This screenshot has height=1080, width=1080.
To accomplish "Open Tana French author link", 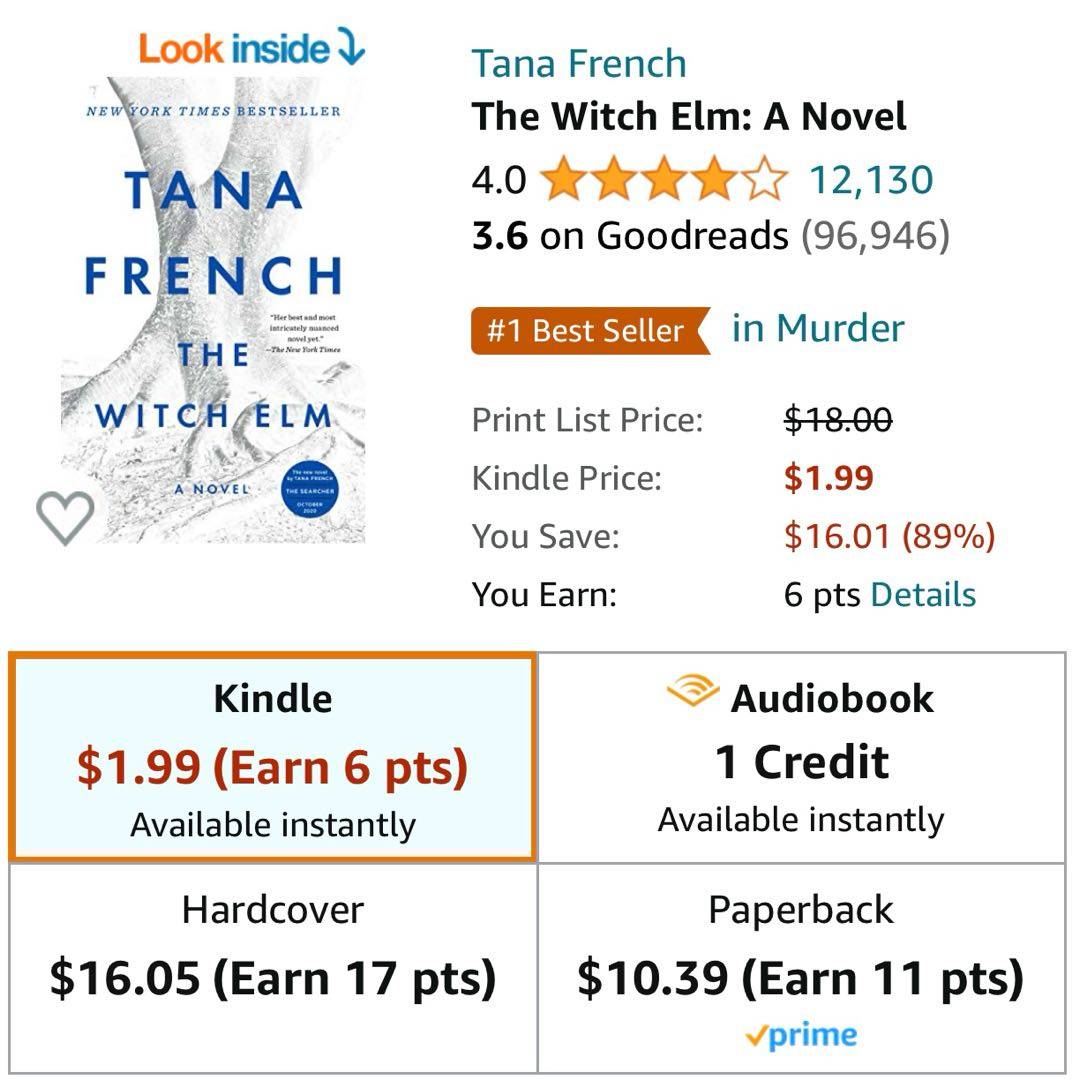I will [579, 64].
